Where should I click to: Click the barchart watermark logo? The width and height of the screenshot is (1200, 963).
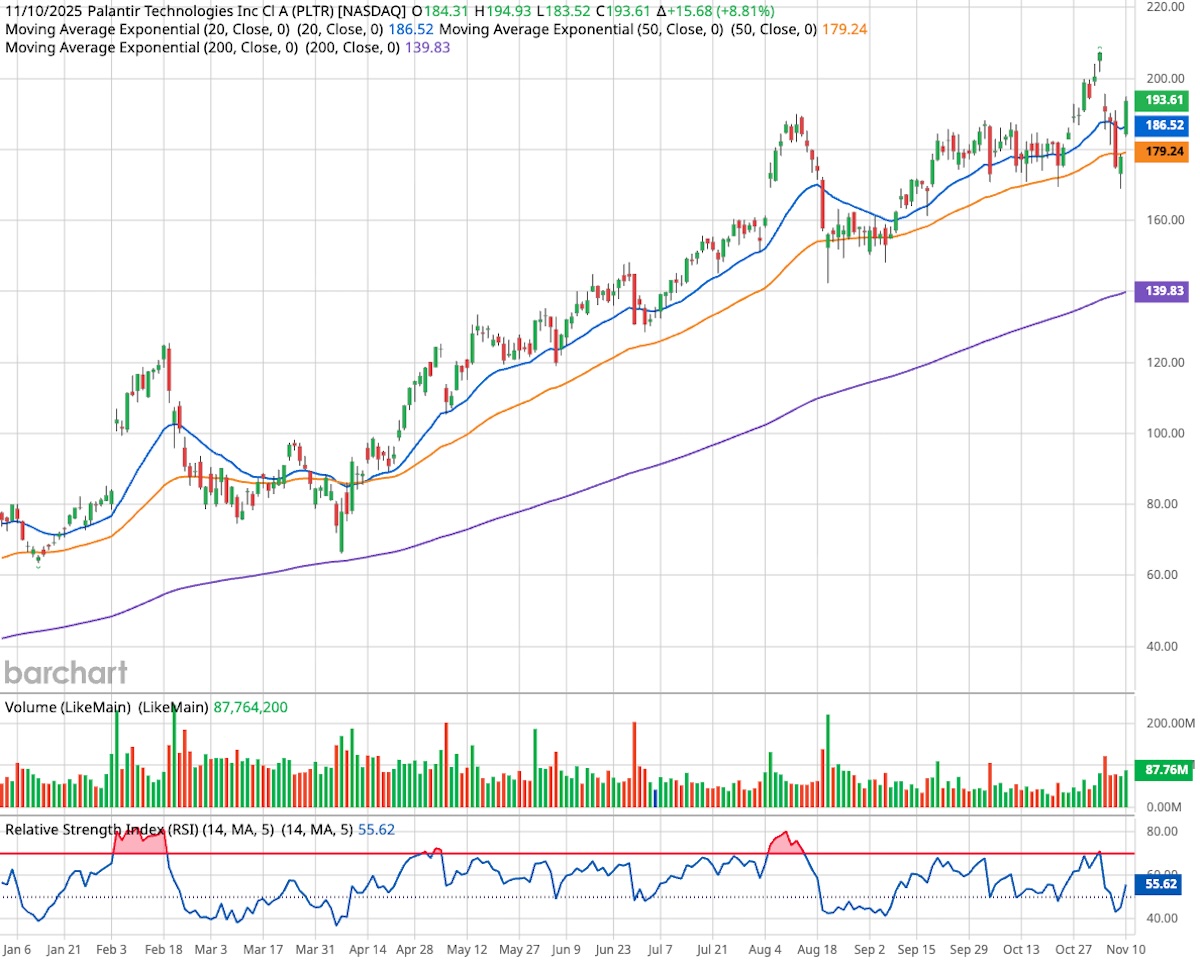(x=66, y=671)
